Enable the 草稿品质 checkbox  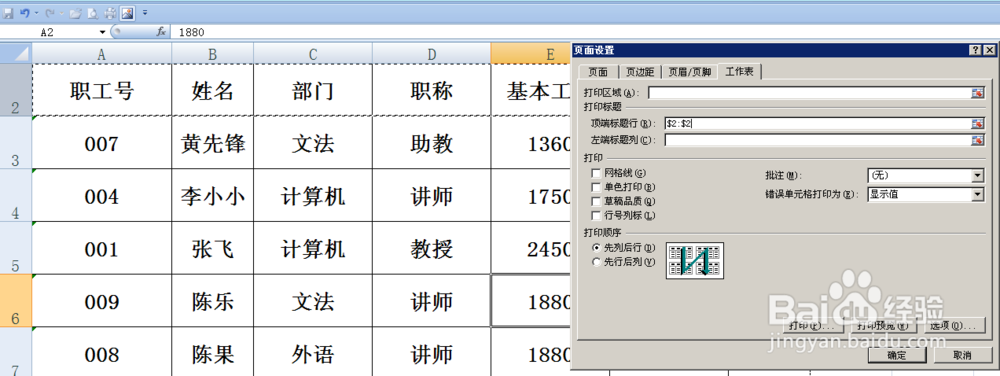click(x=596, y=201)
